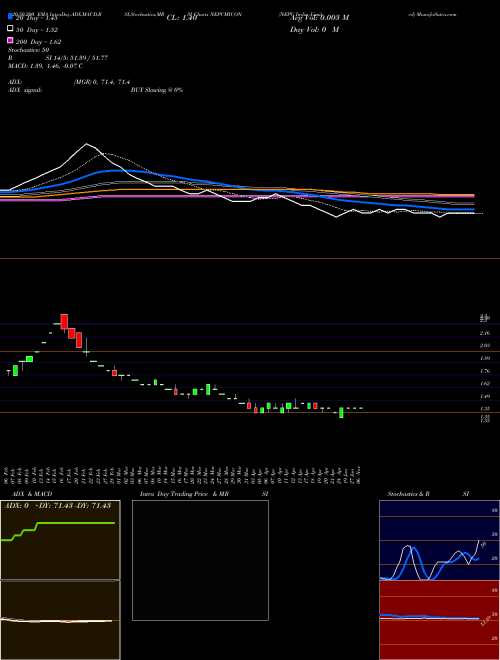The height and width of the screenshot is (660, 500).
Task: Click the 'Stochastics: 59' indicator line
Action: 28,50
